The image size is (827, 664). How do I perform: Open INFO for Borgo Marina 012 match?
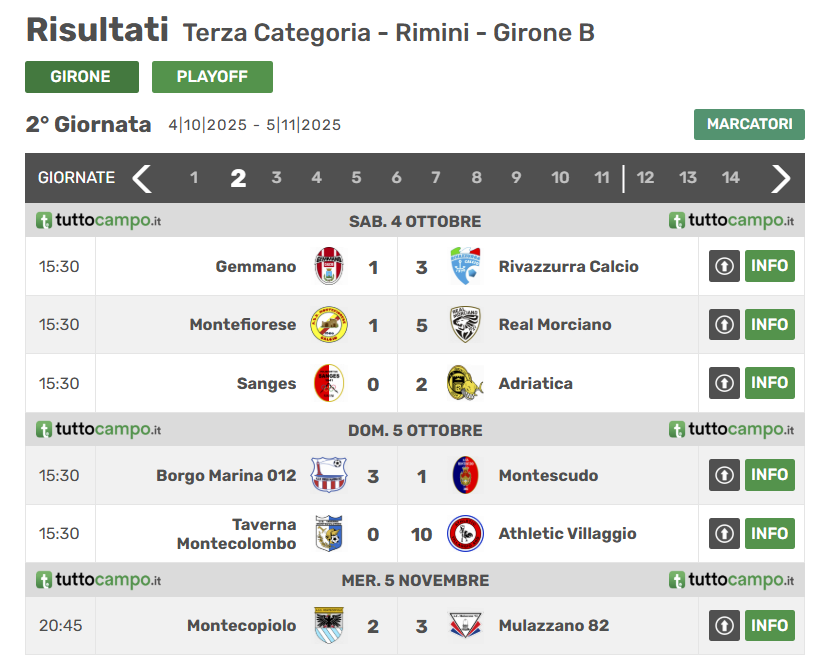click(770, 475)
